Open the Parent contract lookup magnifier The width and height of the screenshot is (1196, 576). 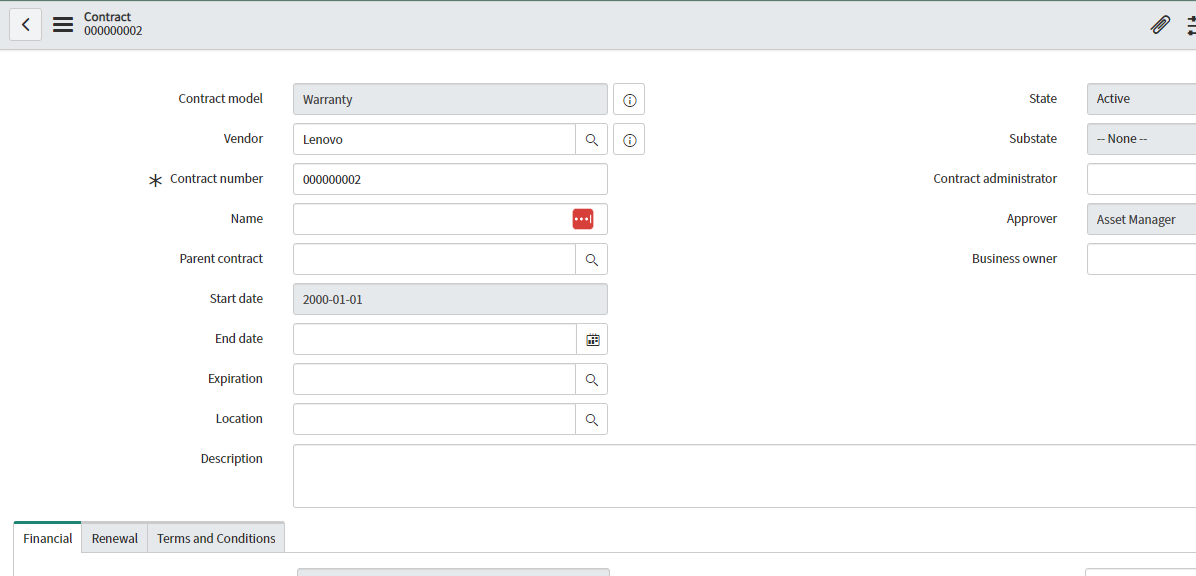point(591,259)
